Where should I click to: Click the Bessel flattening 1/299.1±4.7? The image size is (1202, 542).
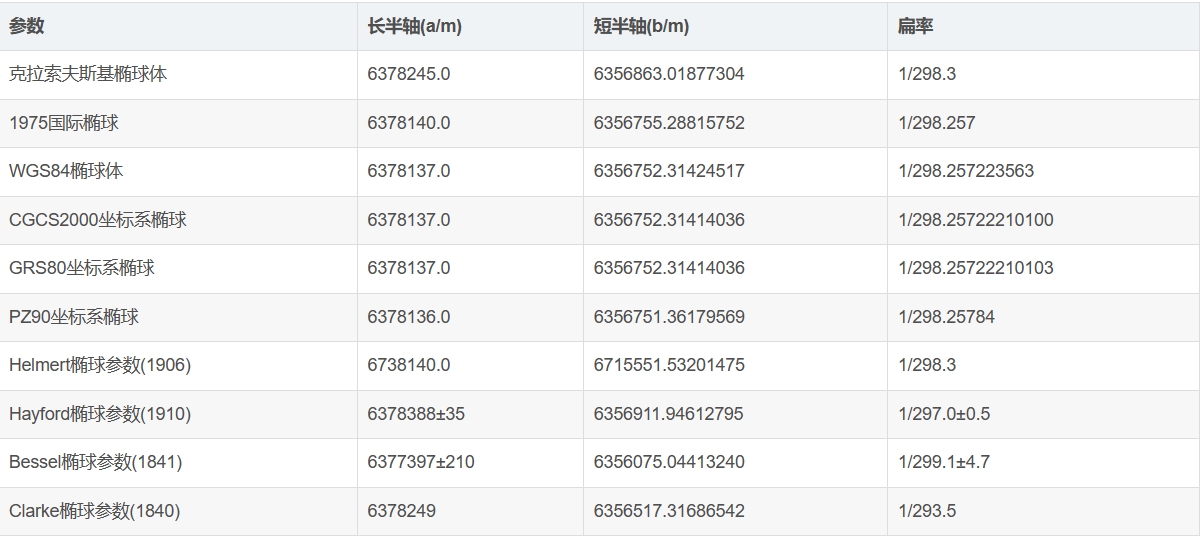[x=944, y=462]
